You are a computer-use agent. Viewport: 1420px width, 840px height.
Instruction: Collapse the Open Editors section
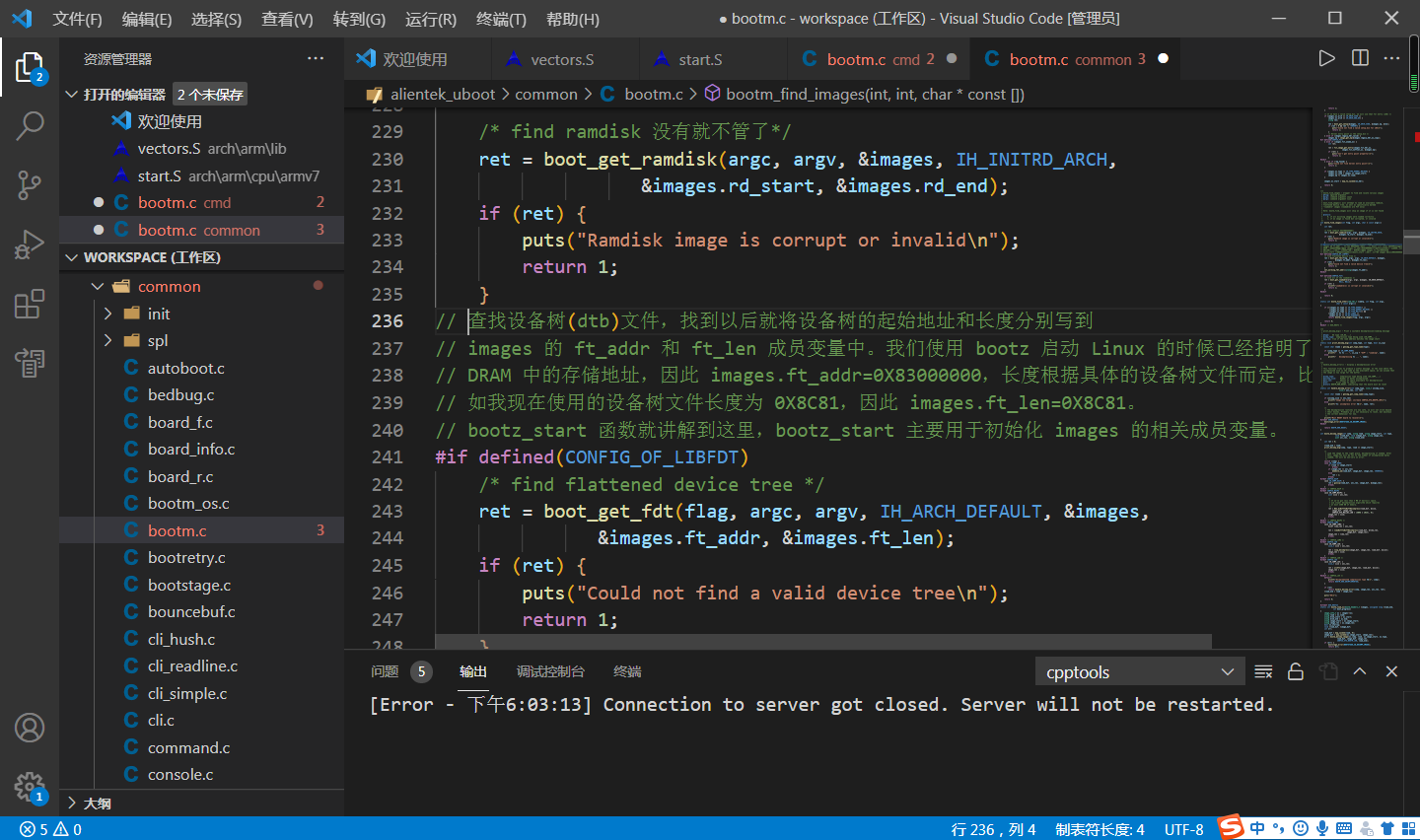point(71,95)
